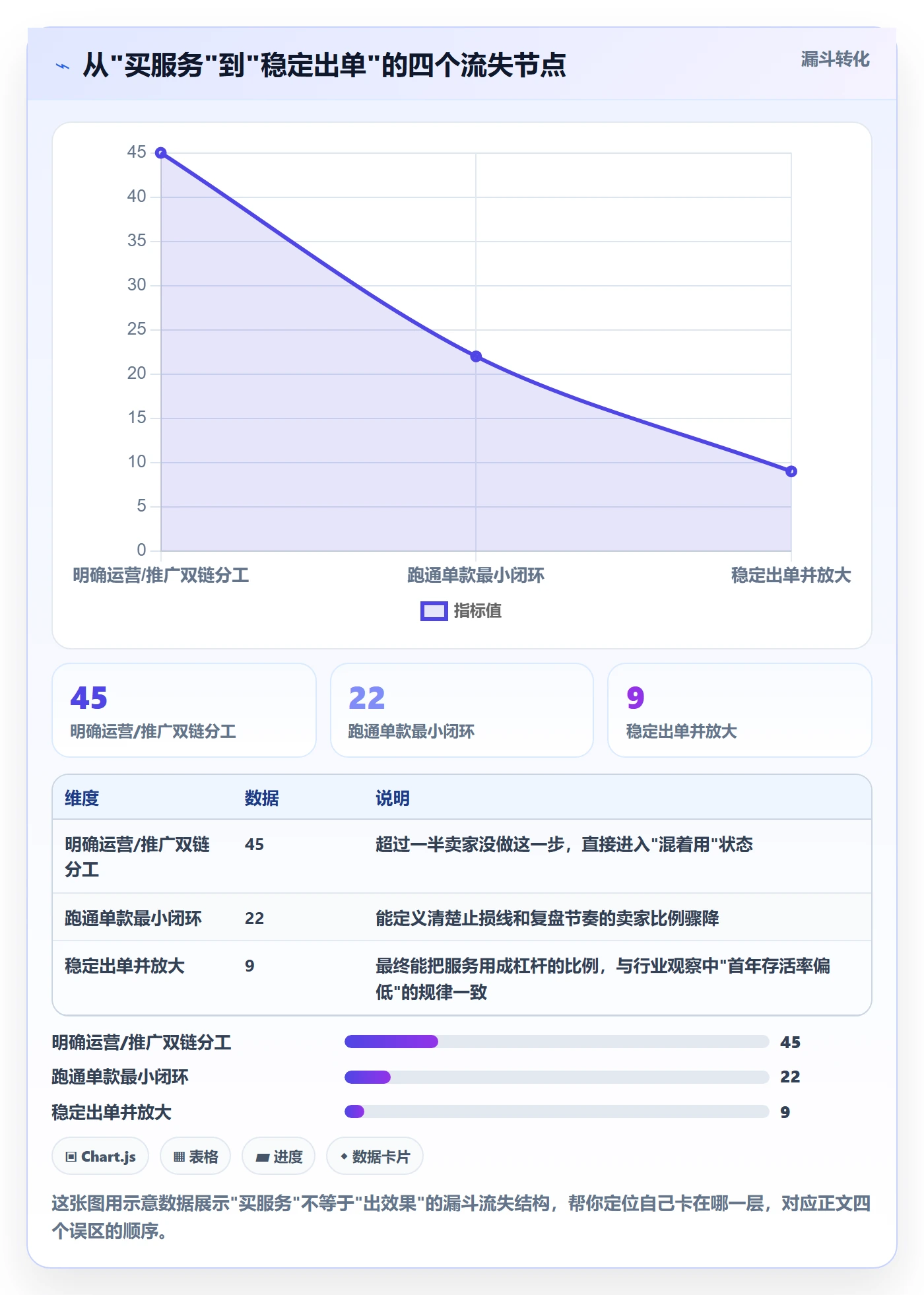Image resolution: width=924 pixels, height=1295 pixels.
Task: Toggle the 指标值 legend swatch
Action: coord(434,611)
